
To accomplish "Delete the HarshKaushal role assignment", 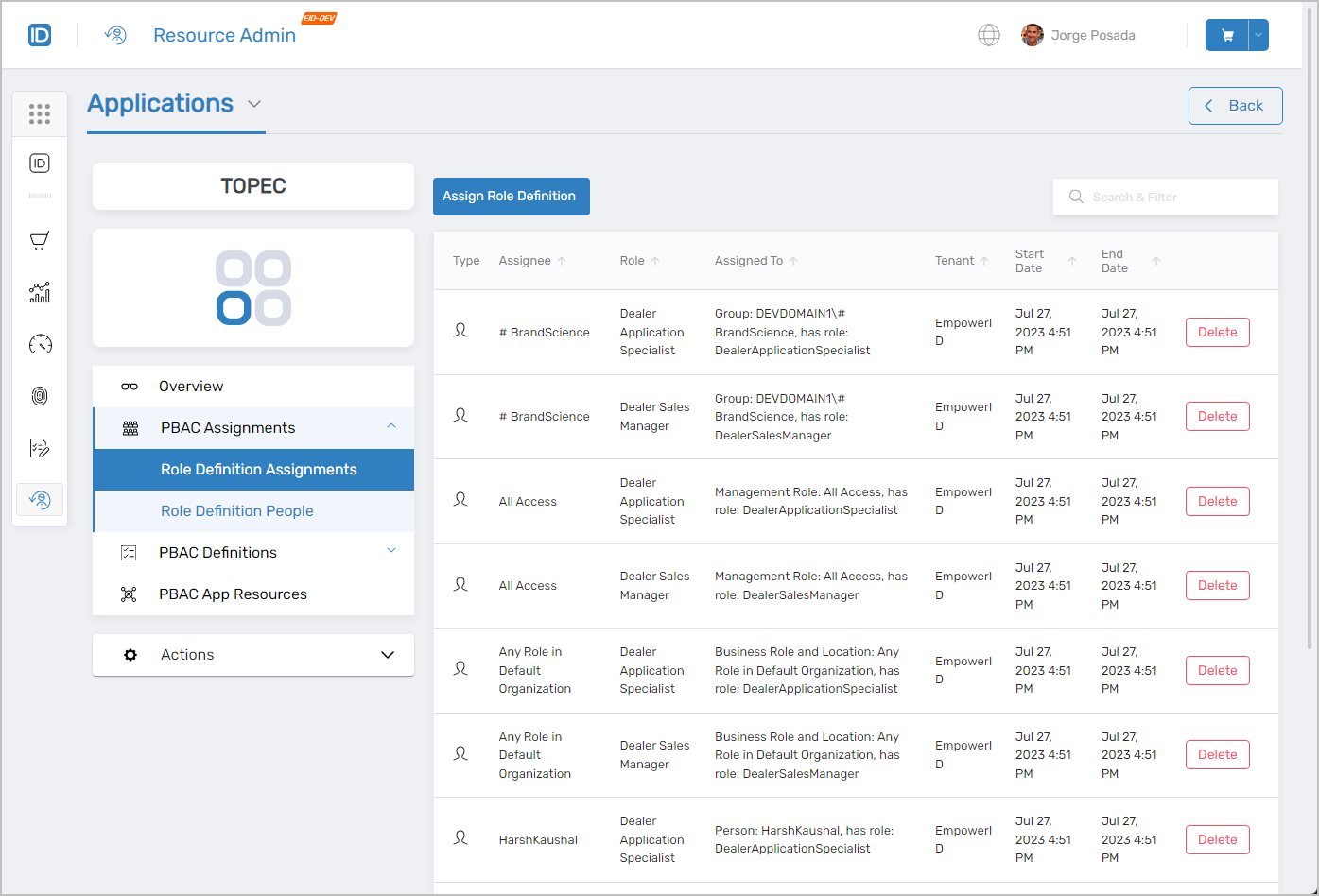I will (1217, 839).
